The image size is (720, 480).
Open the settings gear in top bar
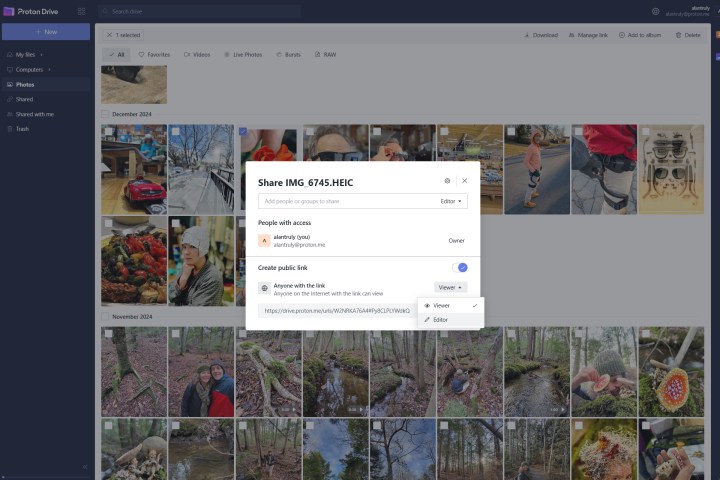(656, 11)
